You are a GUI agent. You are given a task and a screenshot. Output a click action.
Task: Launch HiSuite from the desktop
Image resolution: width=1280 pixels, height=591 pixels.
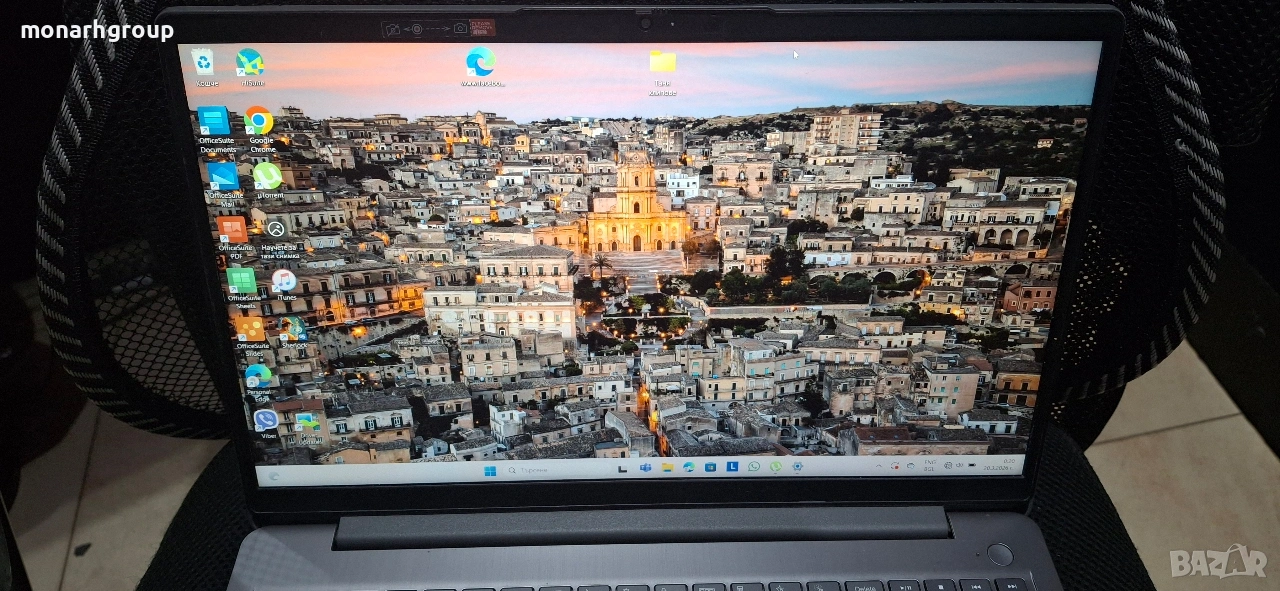(x=250, y=64)
